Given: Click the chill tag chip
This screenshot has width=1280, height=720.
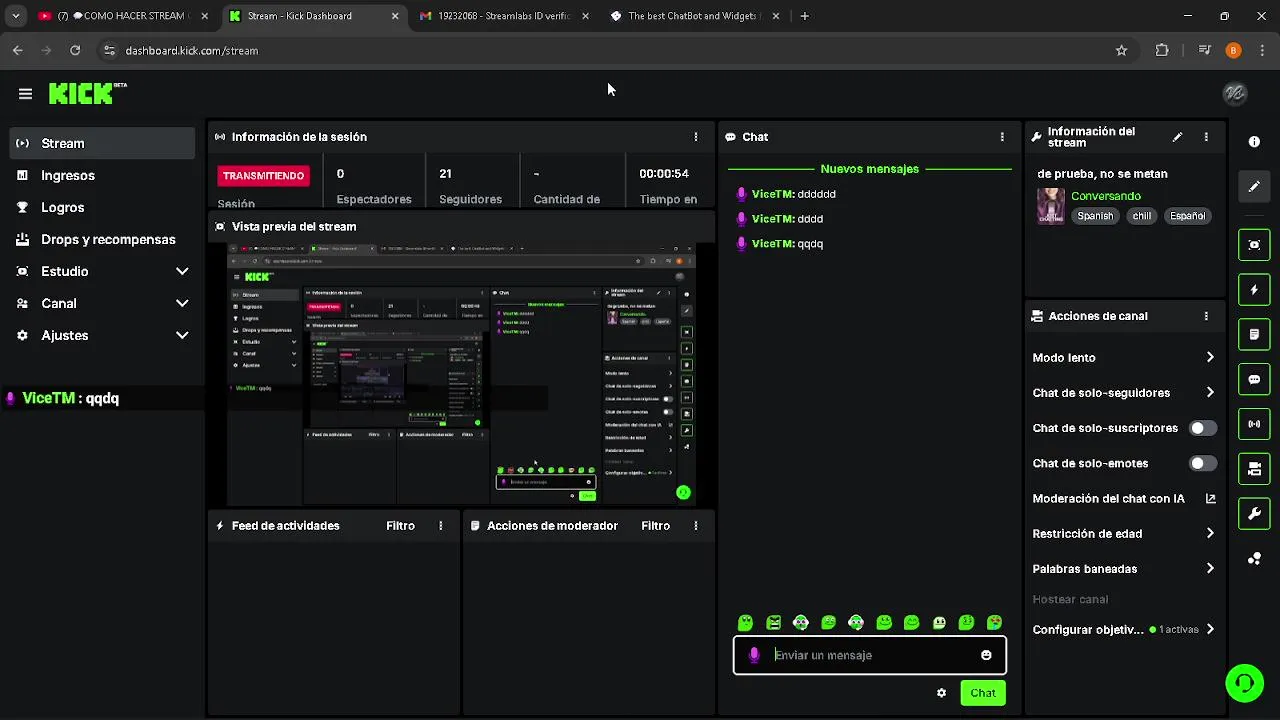Looking at the screenshot, I should (1142, 216).
